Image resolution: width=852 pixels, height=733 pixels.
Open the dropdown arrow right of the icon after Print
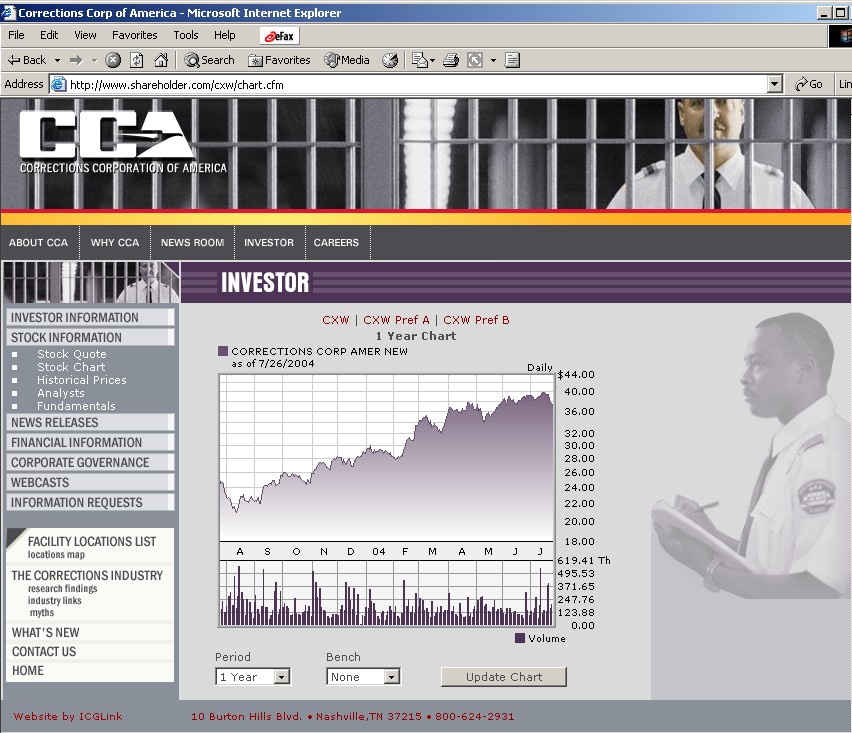pyautogui.click(x=493, y=60)
